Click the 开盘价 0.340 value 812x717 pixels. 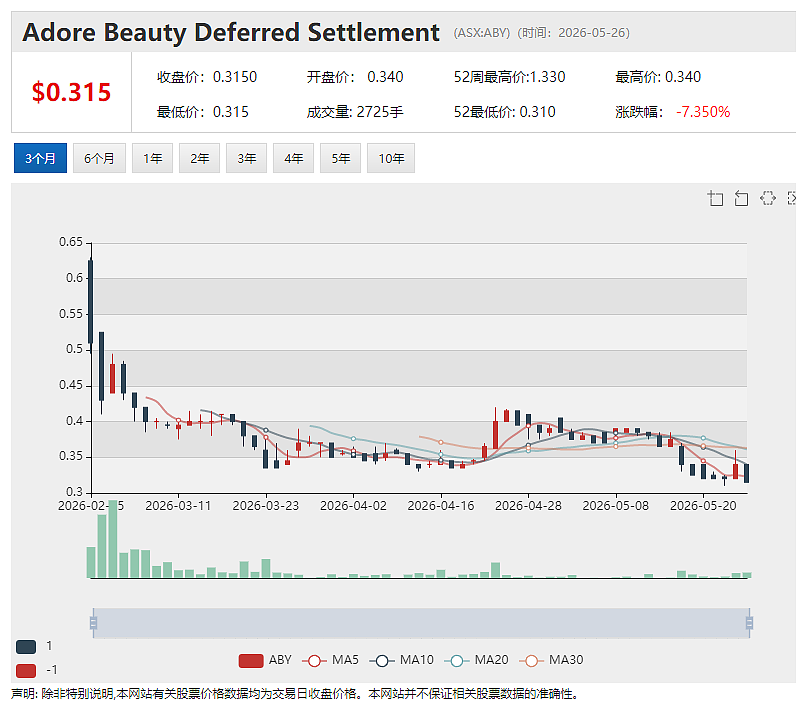[385, 77]
